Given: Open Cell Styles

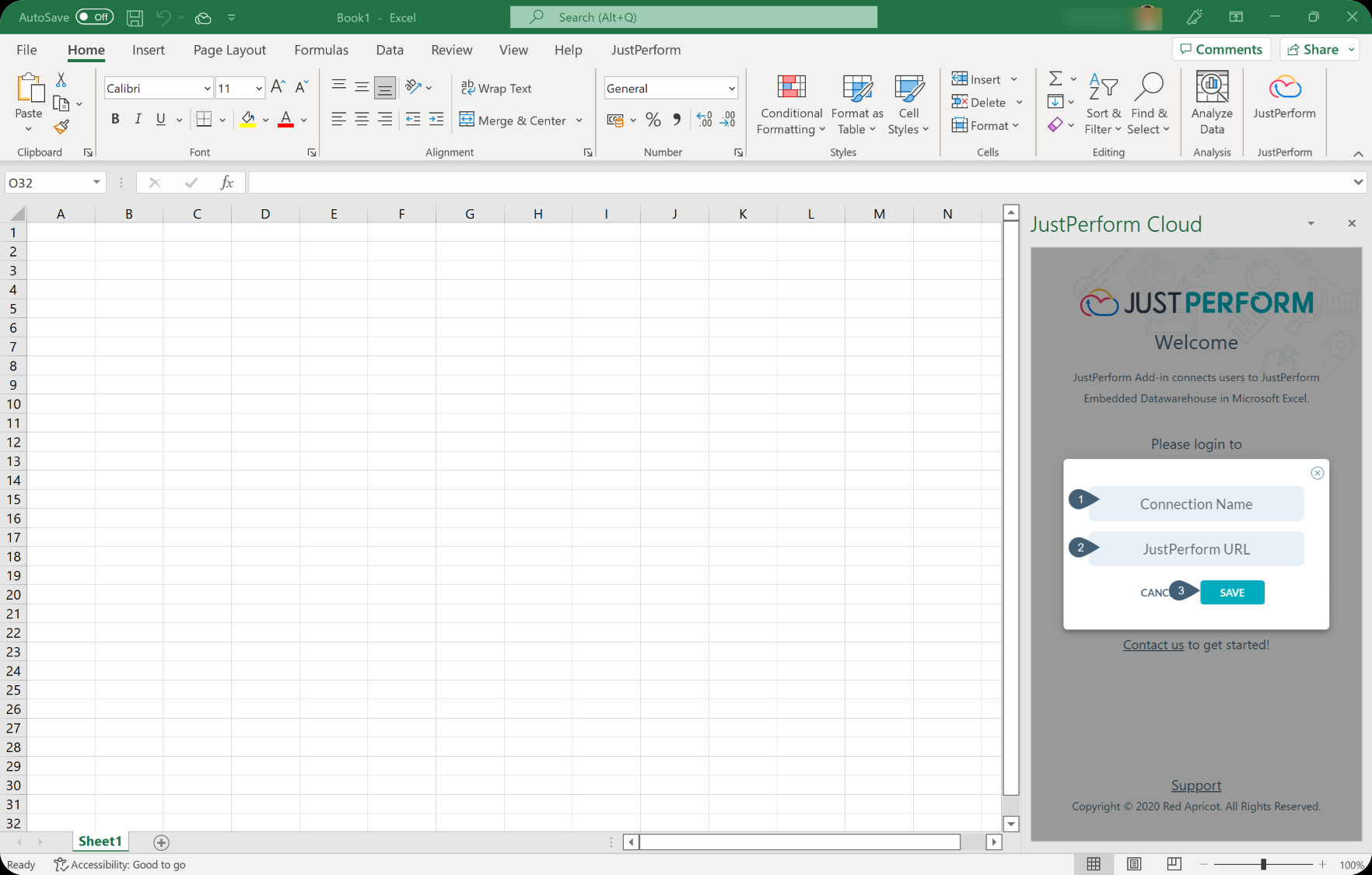Looking at the screenshot, I should coord(908,103).
